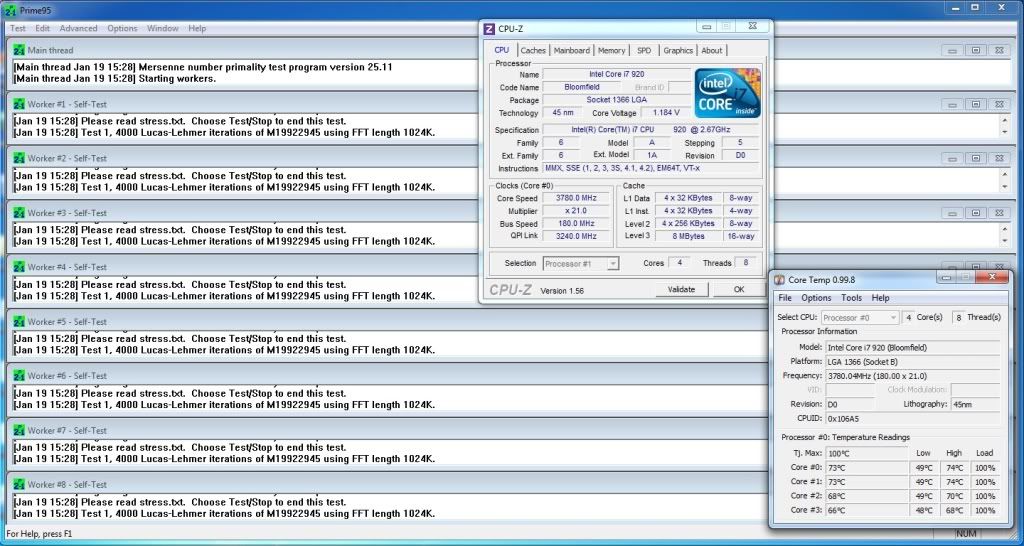
Task: Switch to the Memory tab in CPU-Z
Action: coord(611,50)
